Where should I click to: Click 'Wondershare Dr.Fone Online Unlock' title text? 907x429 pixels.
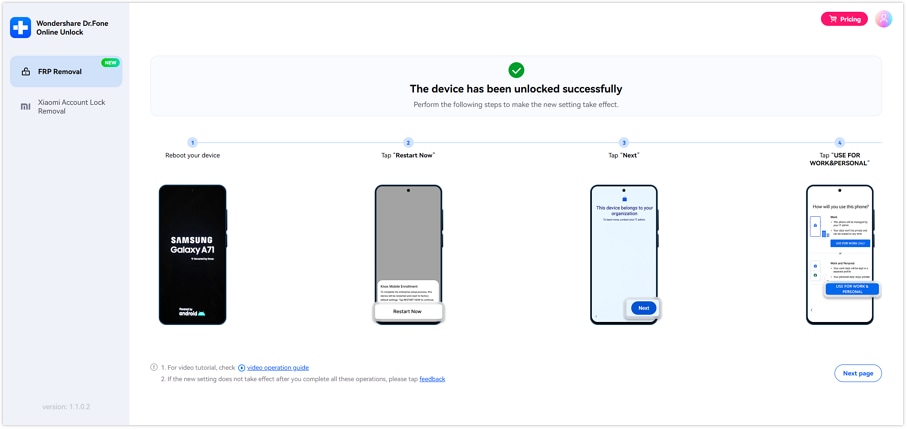click(72, 28)
